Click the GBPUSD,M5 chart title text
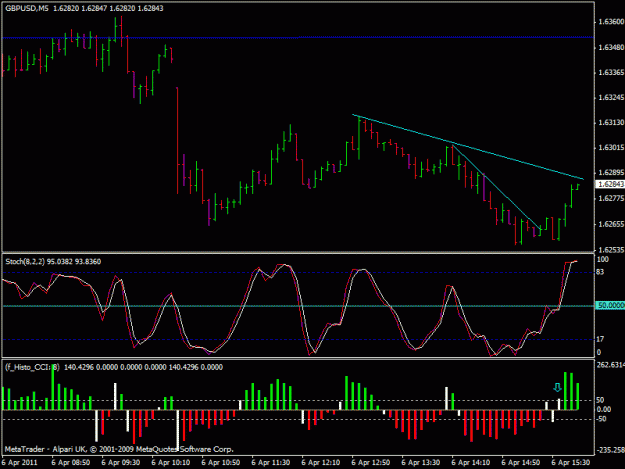 point(27,8)
